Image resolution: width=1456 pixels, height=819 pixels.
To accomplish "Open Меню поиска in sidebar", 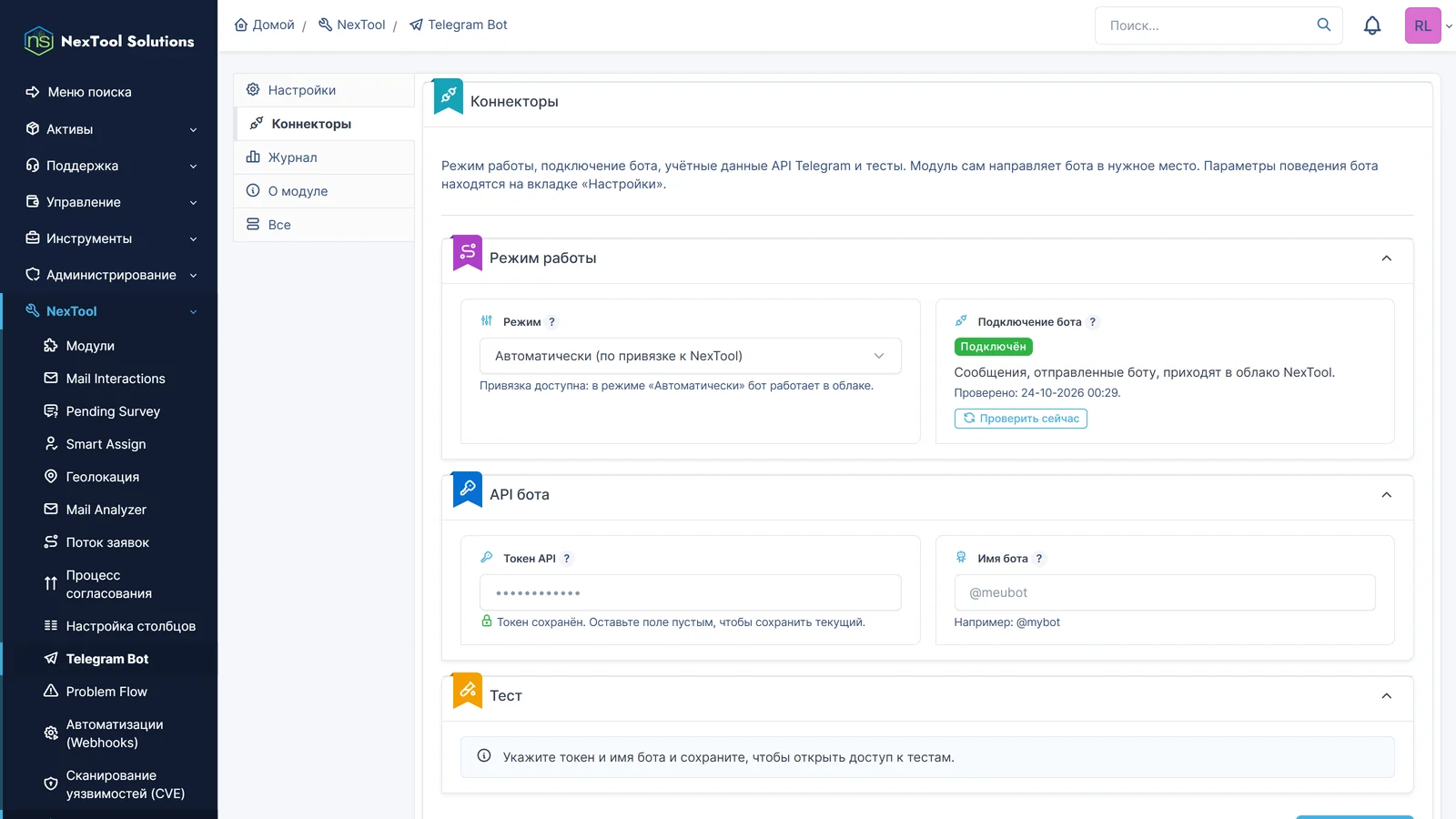I will tap(109, 92).
